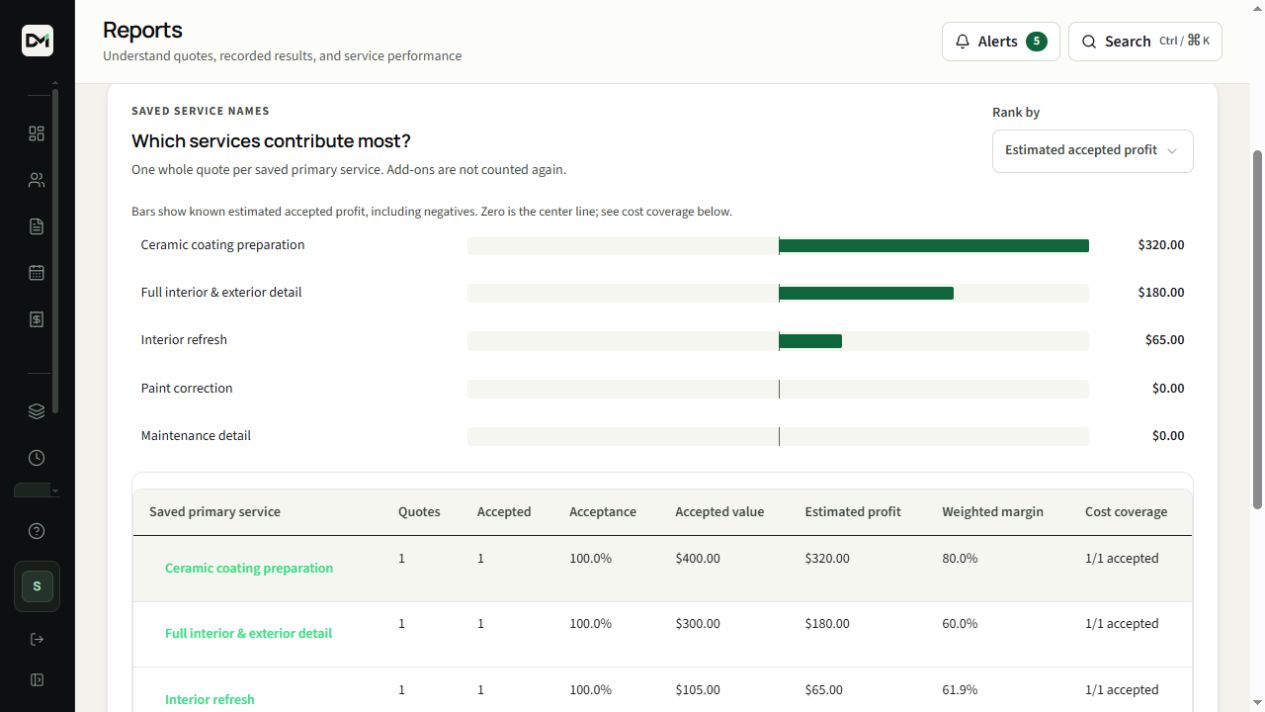1265x712 pixels.
Task: Click the Quotes column header
Action: (419, 511)
